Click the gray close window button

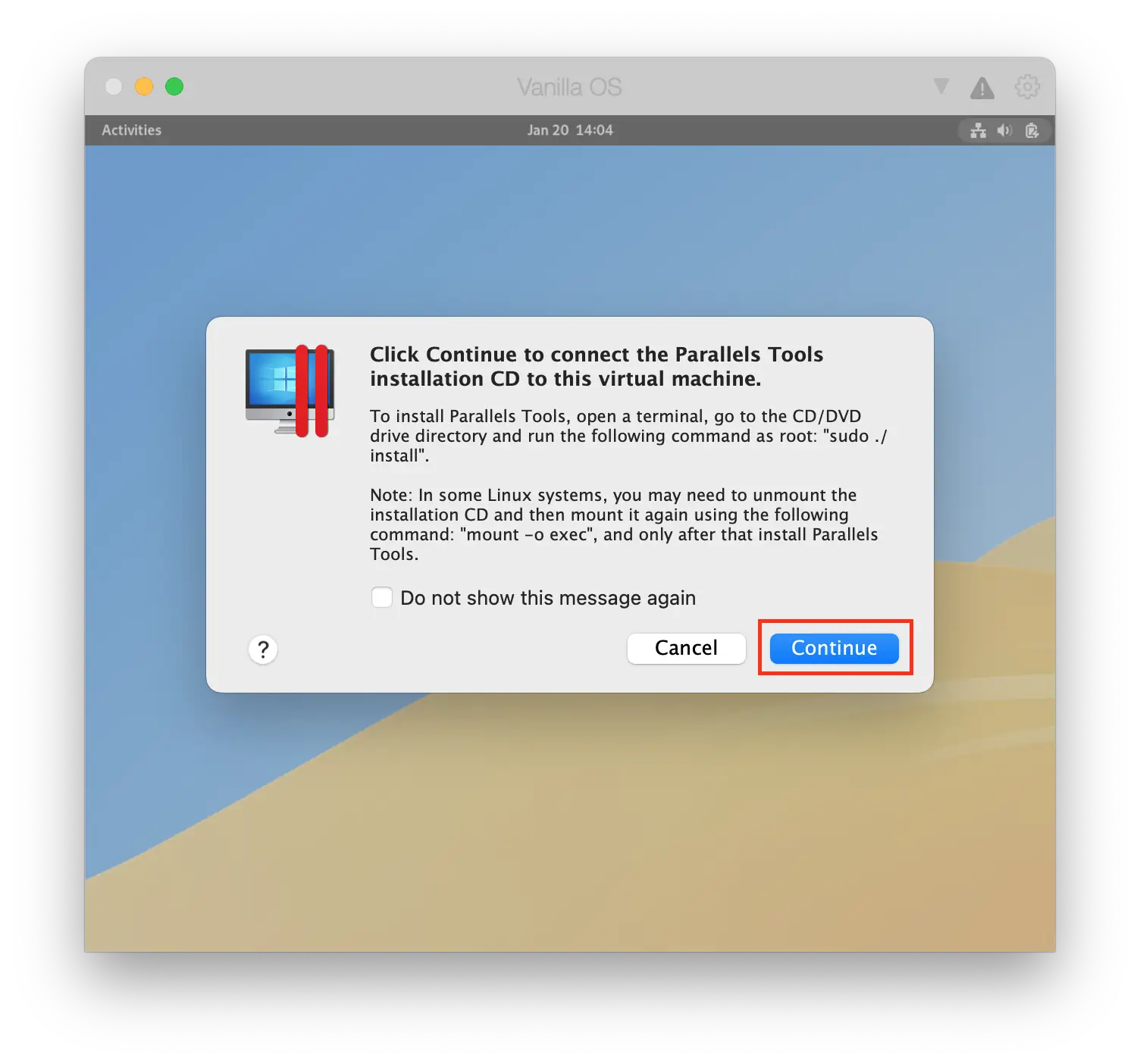tap(114, 86)
